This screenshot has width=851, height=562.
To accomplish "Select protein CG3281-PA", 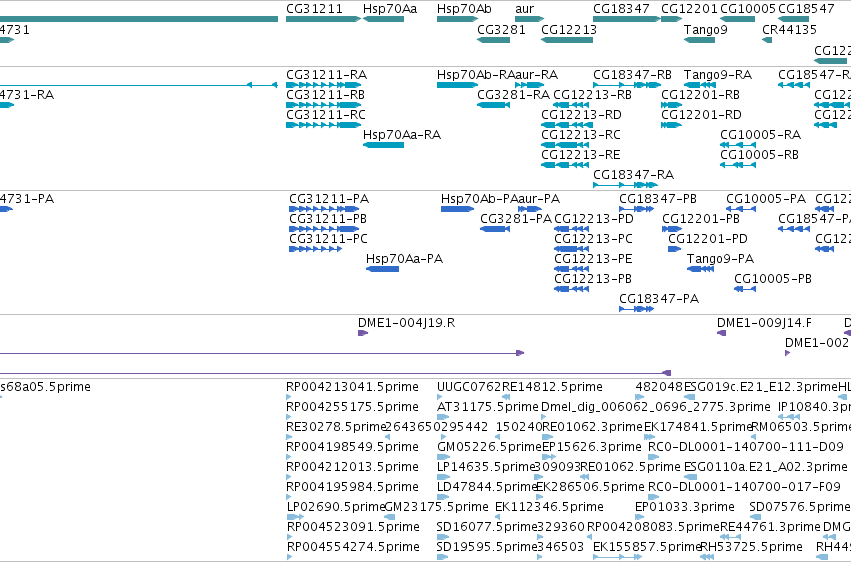I will [516, 219].
